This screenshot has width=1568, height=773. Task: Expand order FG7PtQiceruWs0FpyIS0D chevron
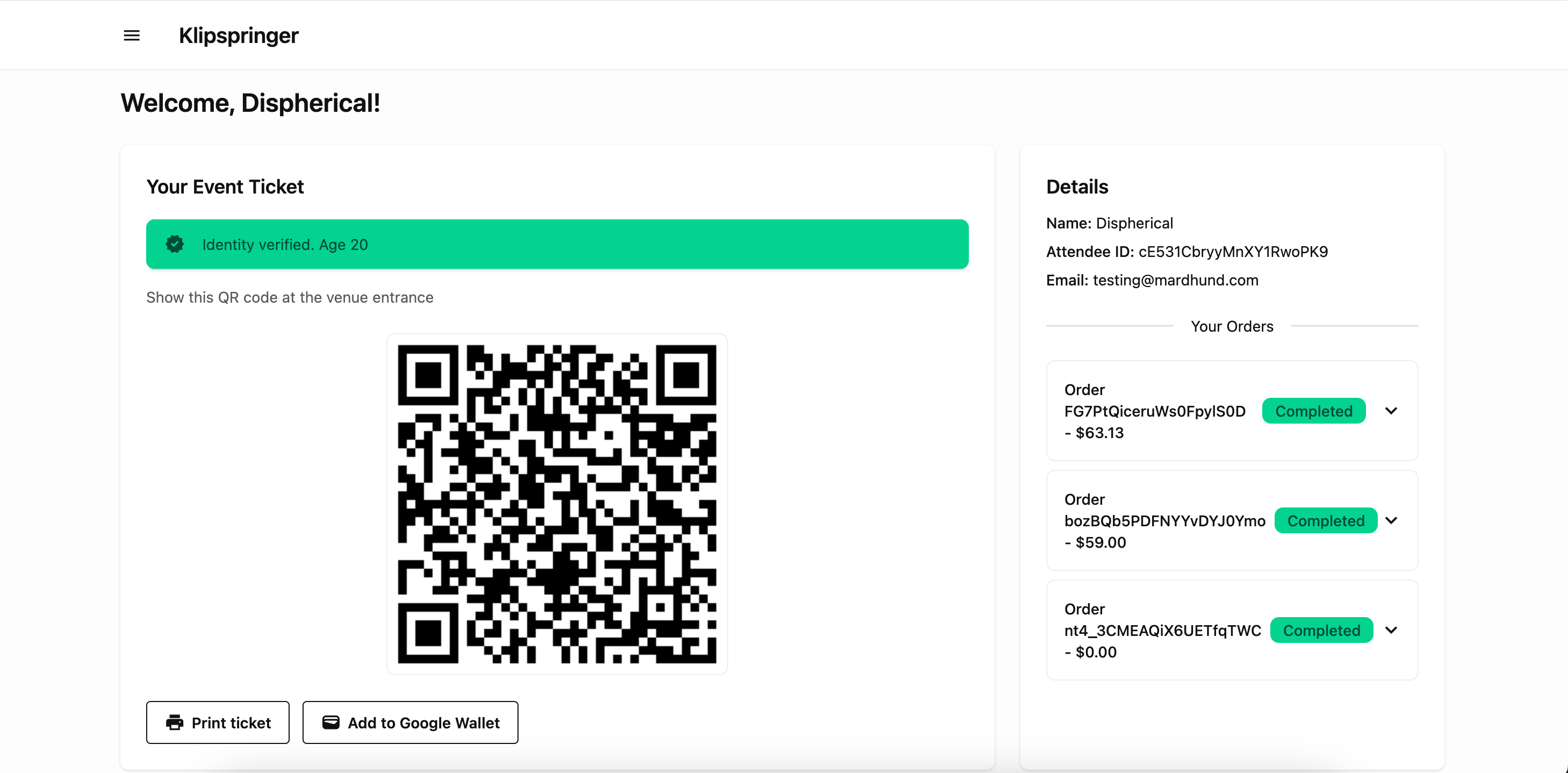[1391, 411]
